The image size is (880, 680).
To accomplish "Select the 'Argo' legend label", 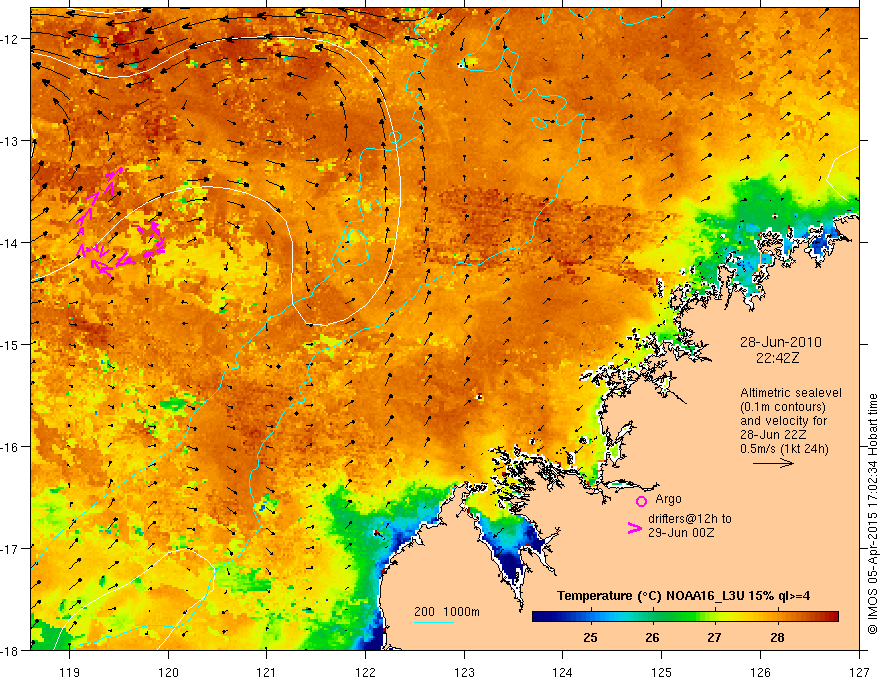I will [x=668, y=499].
